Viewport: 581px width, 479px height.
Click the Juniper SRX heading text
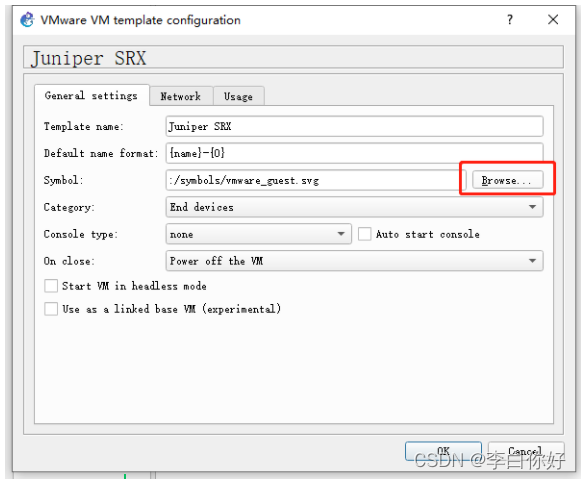tap(89, 58)
